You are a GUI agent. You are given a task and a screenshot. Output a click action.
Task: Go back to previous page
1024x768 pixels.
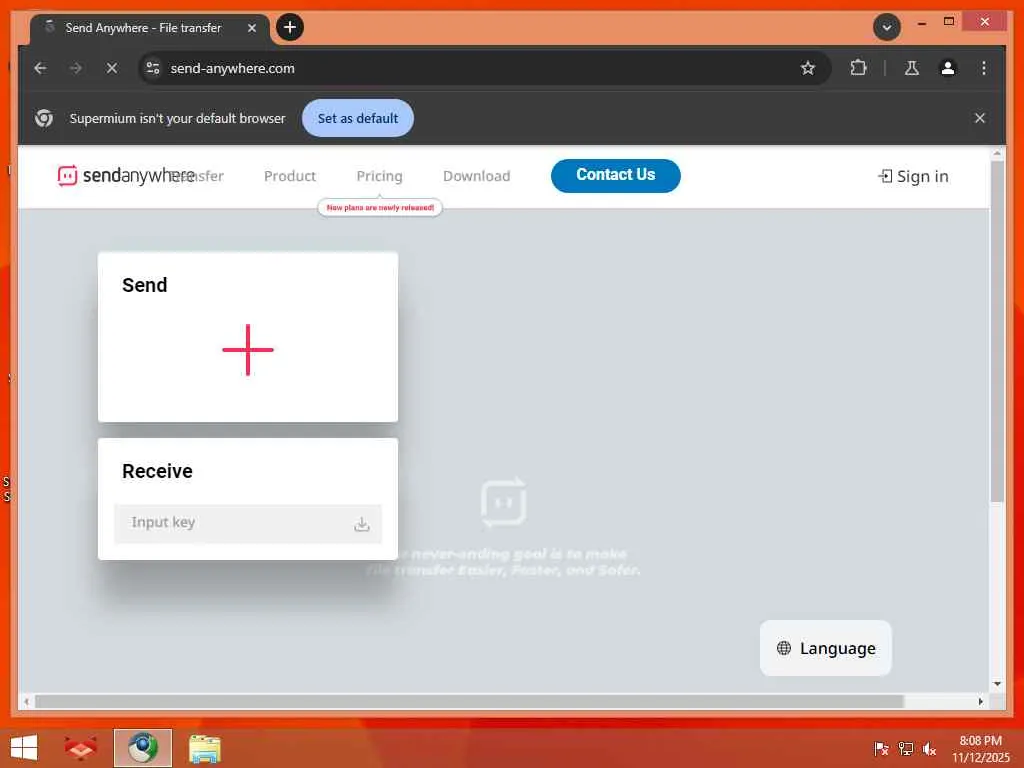[40, 68]
